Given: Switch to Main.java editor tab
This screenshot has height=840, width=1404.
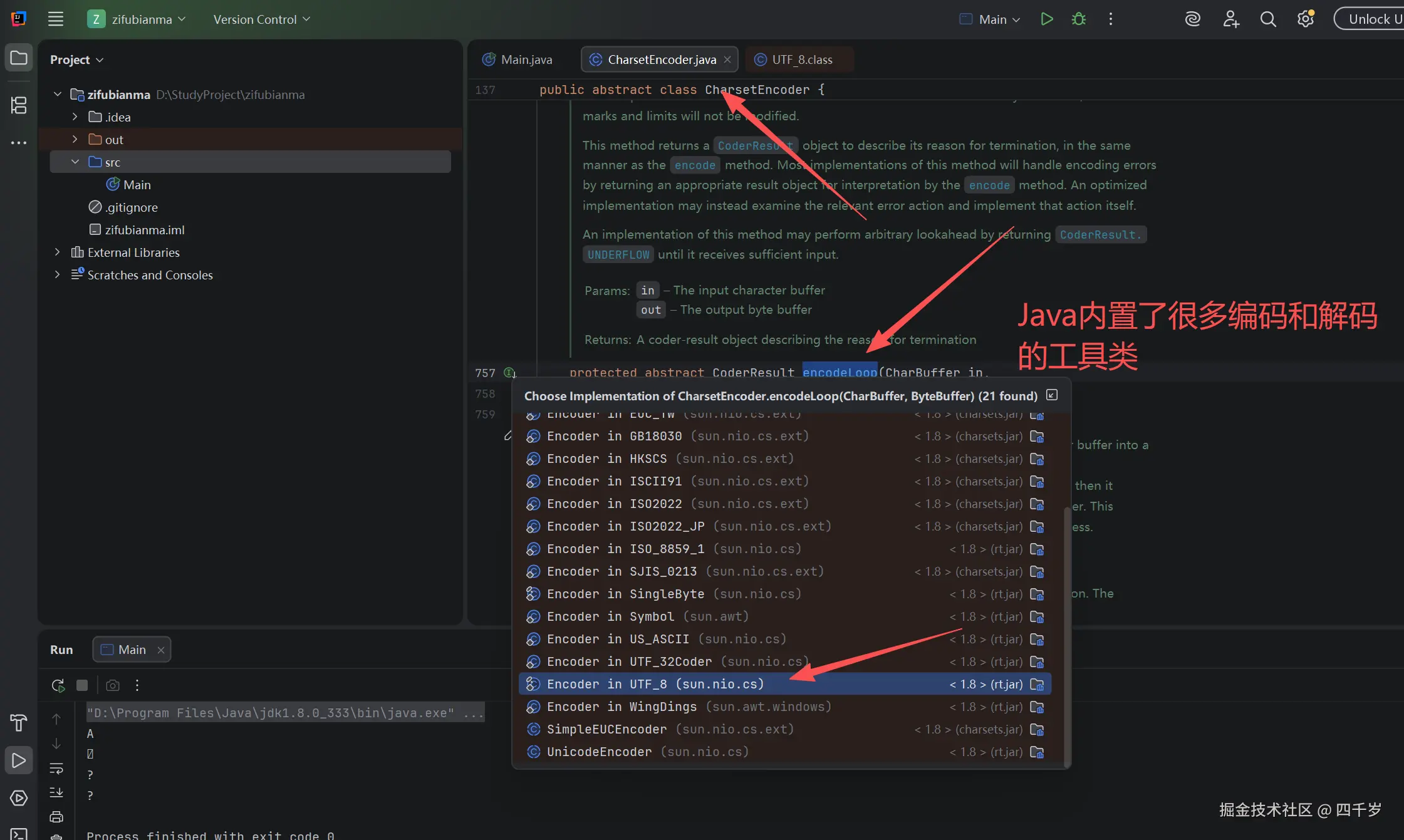Looking at the screenshot, I should click(x=517, y=60).
